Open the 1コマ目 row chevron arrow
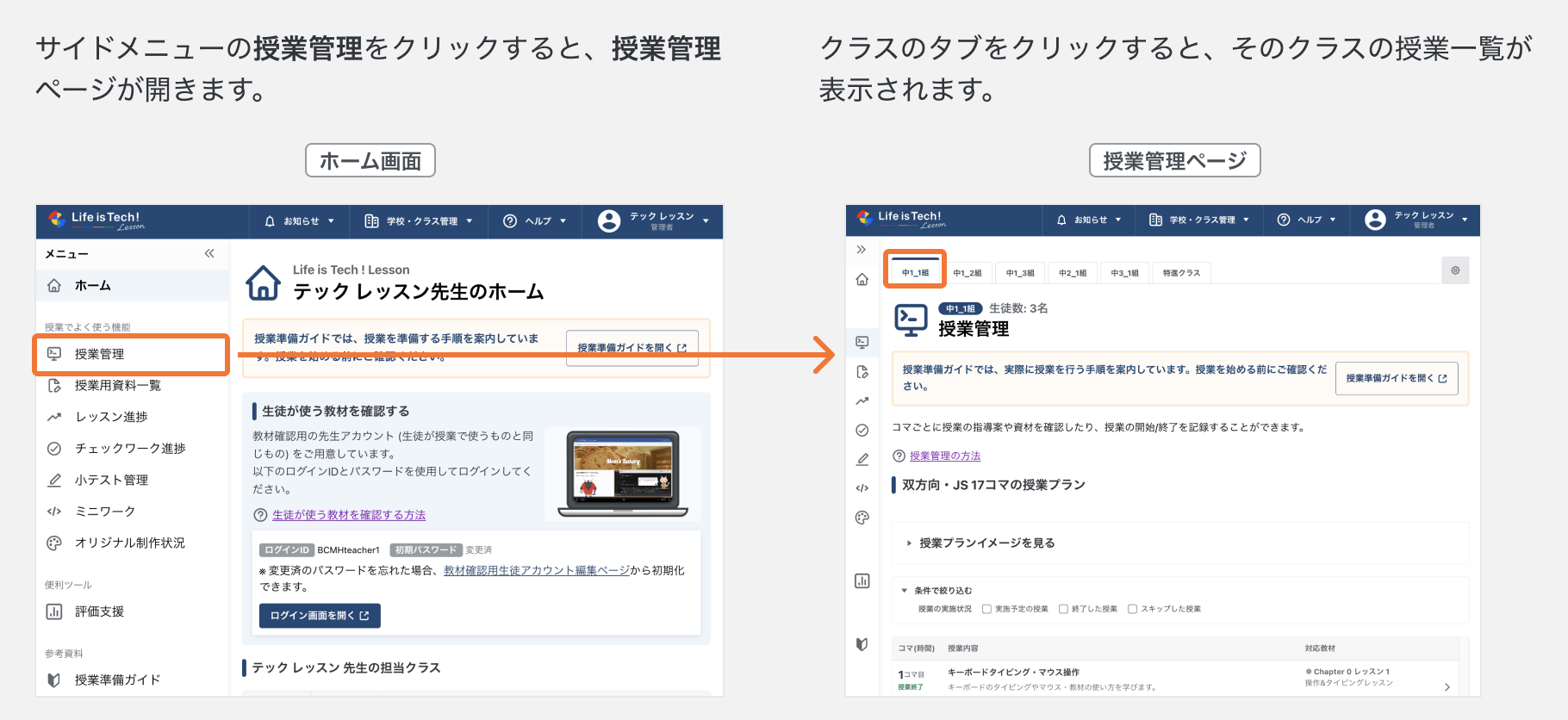This screenshot has height=720, width=1568. pos(1447,687)
